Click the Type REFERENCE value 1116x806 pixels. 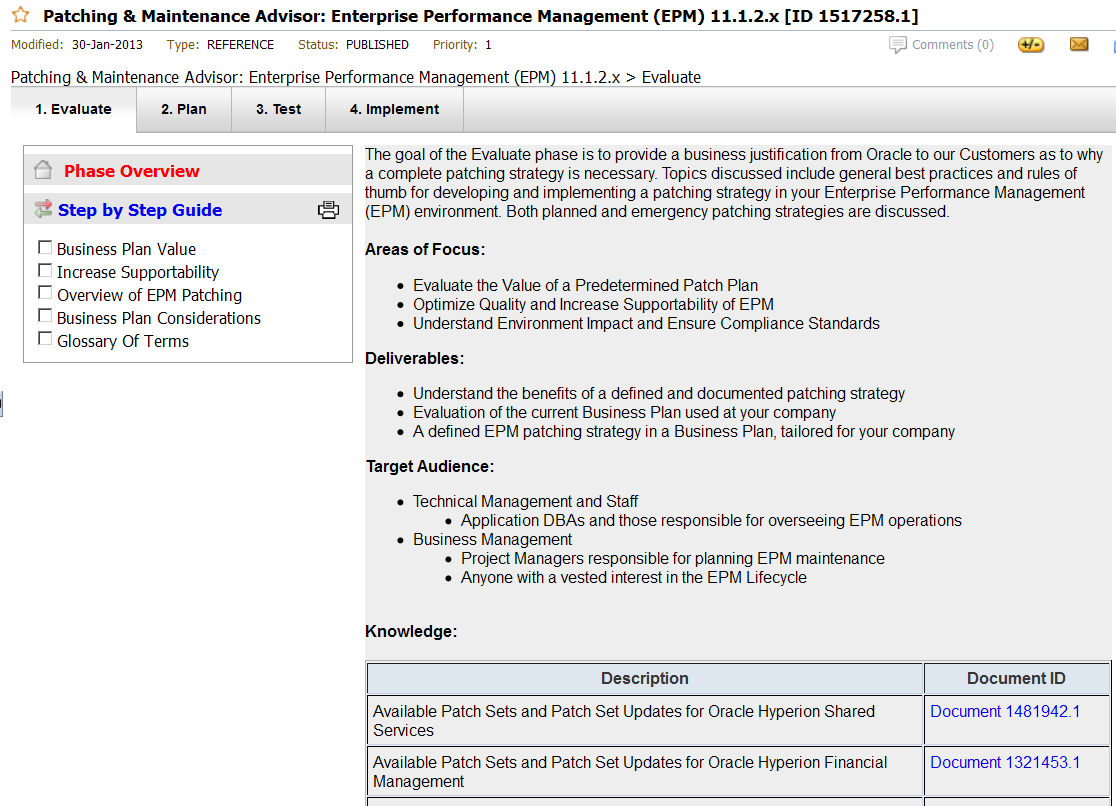[241, 45]
